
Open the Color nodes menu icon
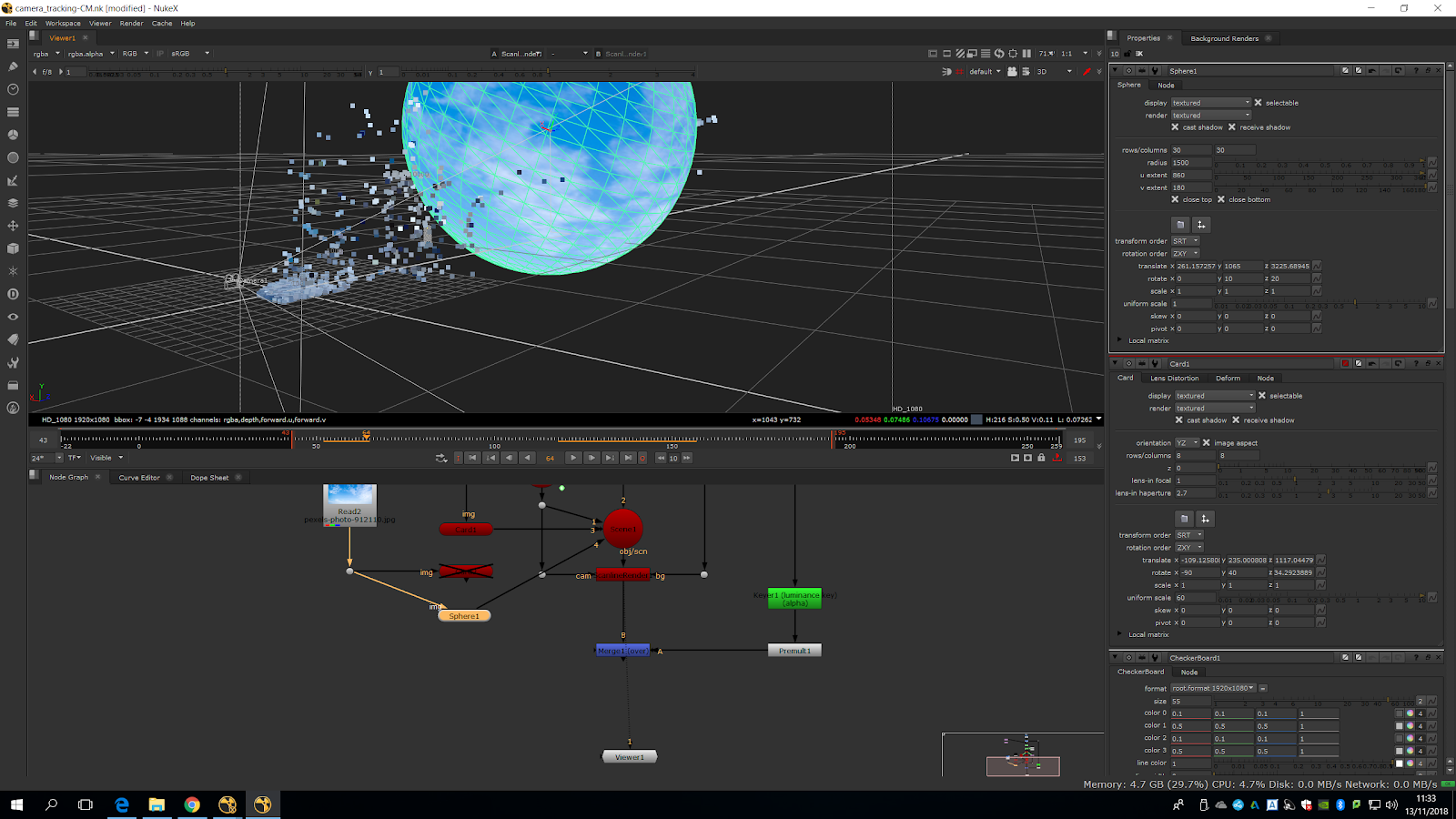(x=13, y=135)
